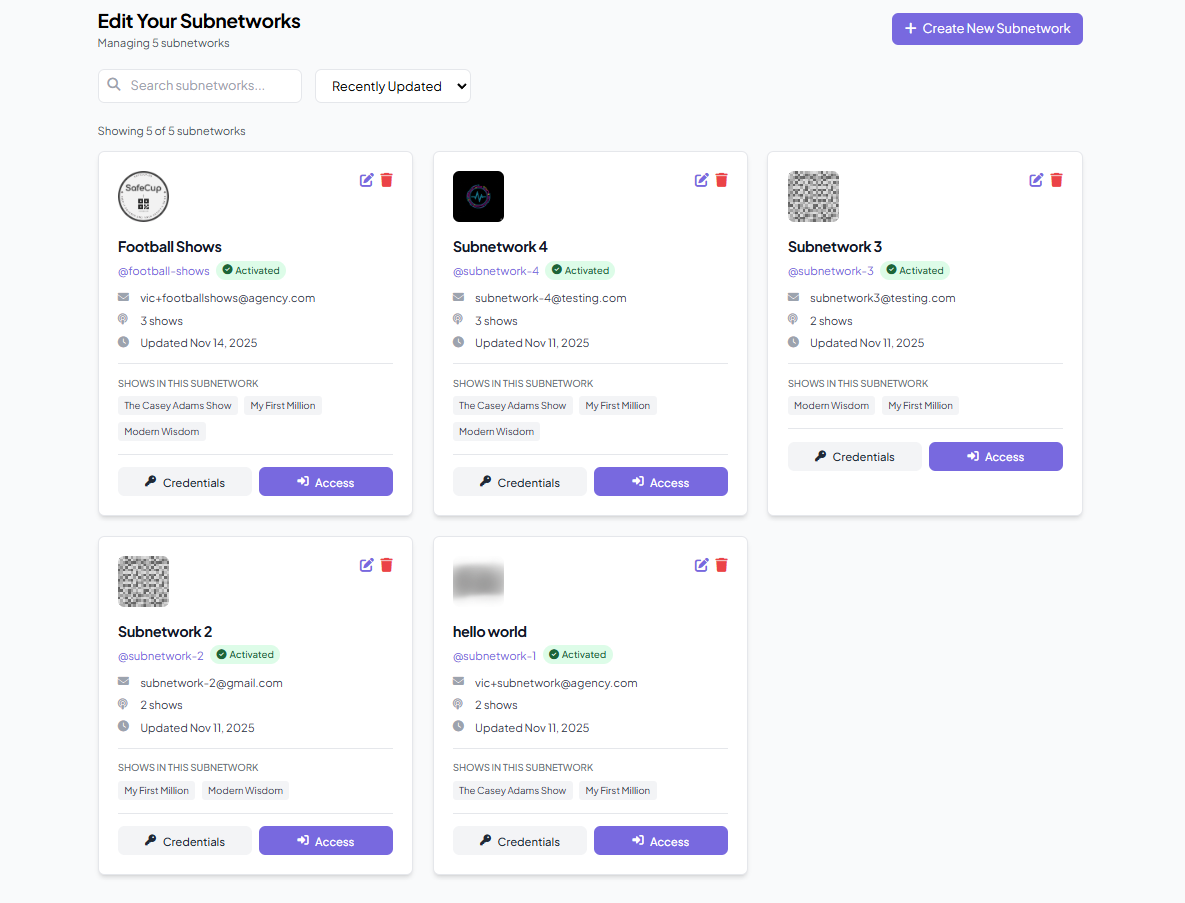The image size is (1185, 903).
Task: Select Modern Wisdom tag in Subnetwork 2 card
Action: click(245, 790)
